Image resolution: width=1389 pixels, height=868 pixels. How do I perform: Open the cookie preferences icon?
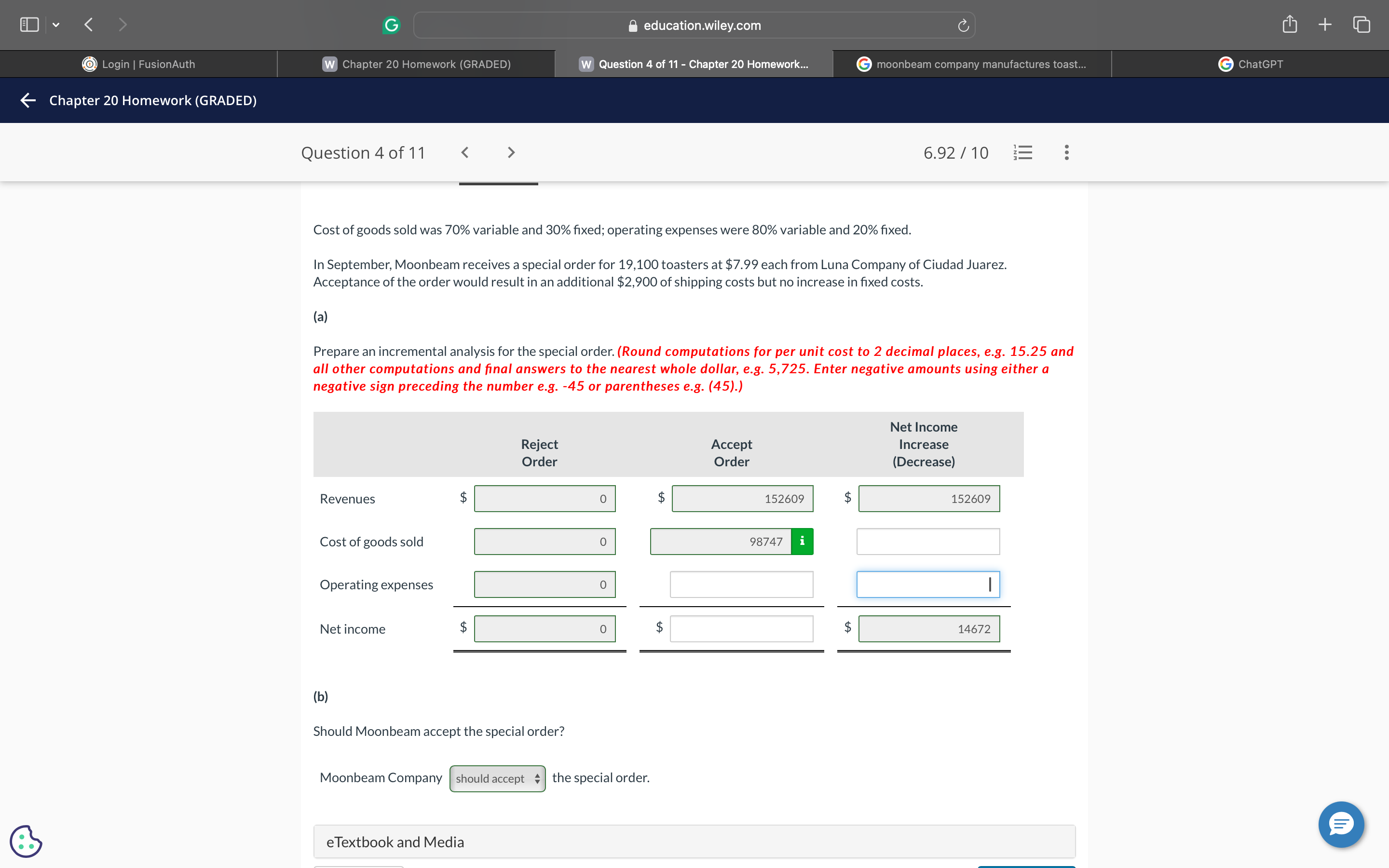coord(26,841)
